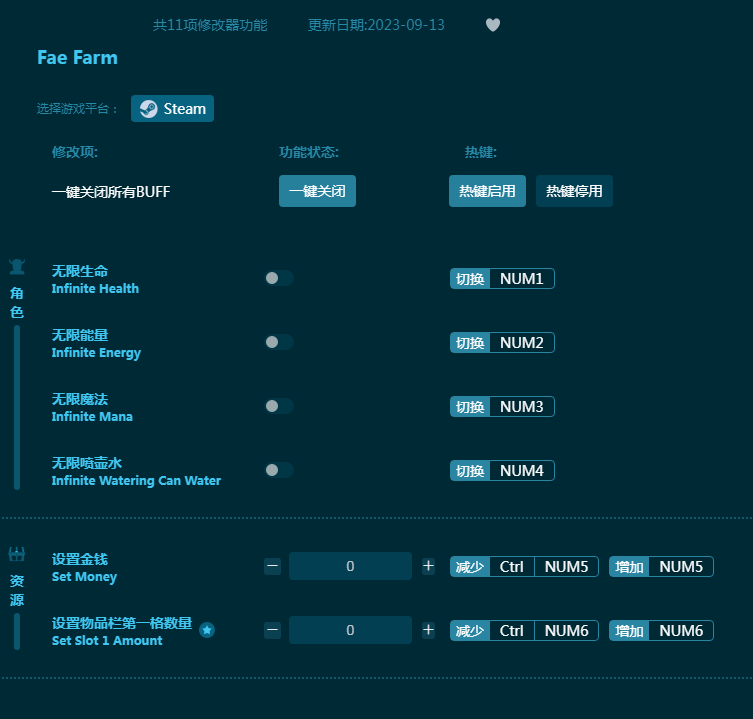Screen dimensions: 753x719
Task: Increase Set Money with plus button
Action: [x=428, y=566]
